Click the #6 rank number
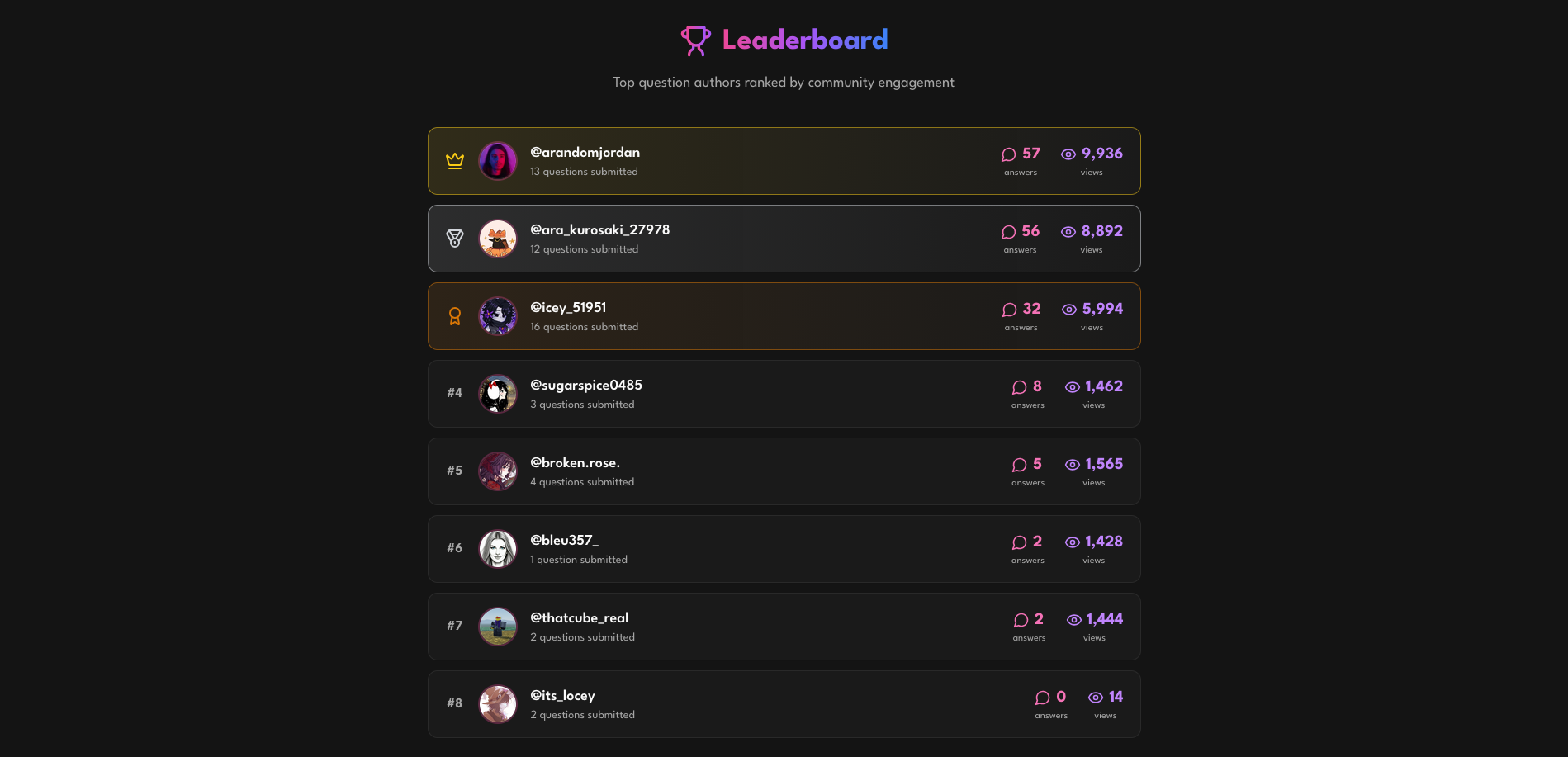 click(455, 548)
